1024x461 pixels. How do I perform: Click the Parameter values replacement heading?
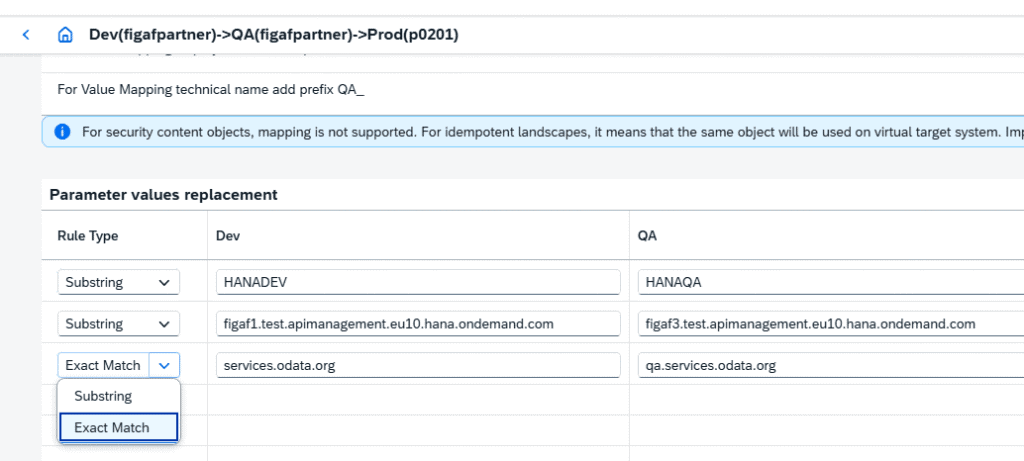[163, 195]
